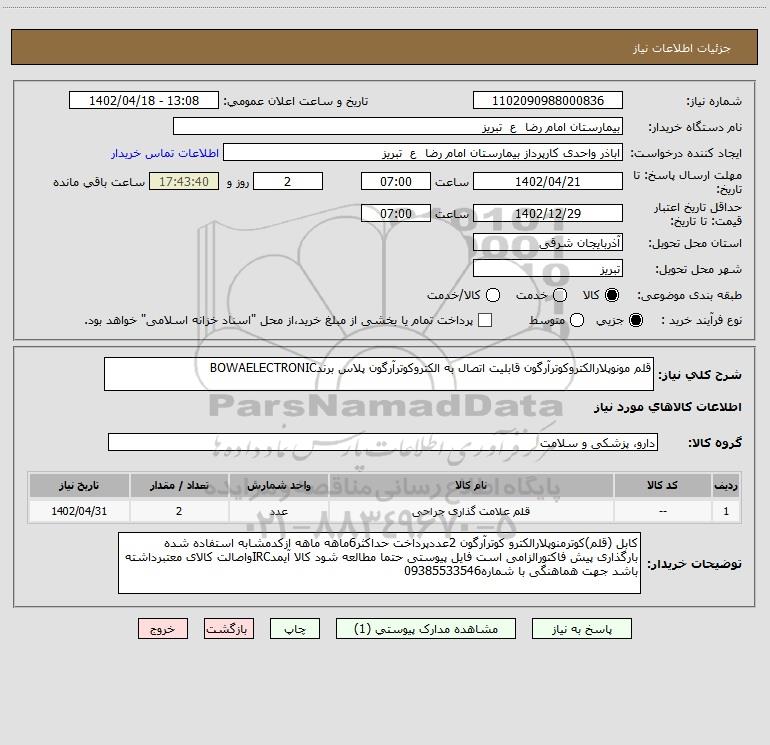Image resolution: width=770 pixels, height=745 pixels.
Task: Click the province field آذربایجان شرقی
Action: point(548,243)
